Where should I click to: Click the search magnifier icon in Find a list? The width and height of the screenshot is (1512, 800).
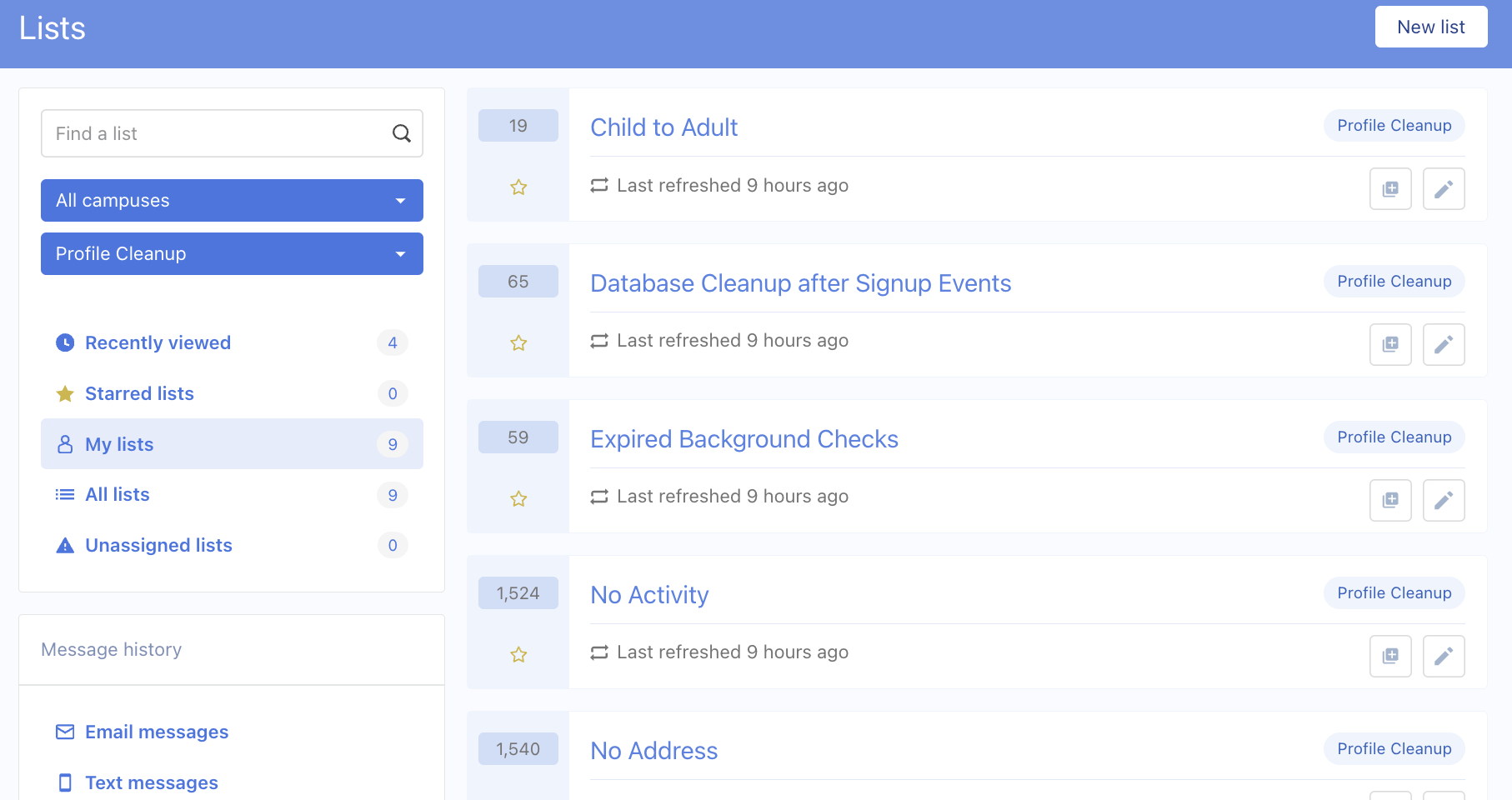coord(401,133)
